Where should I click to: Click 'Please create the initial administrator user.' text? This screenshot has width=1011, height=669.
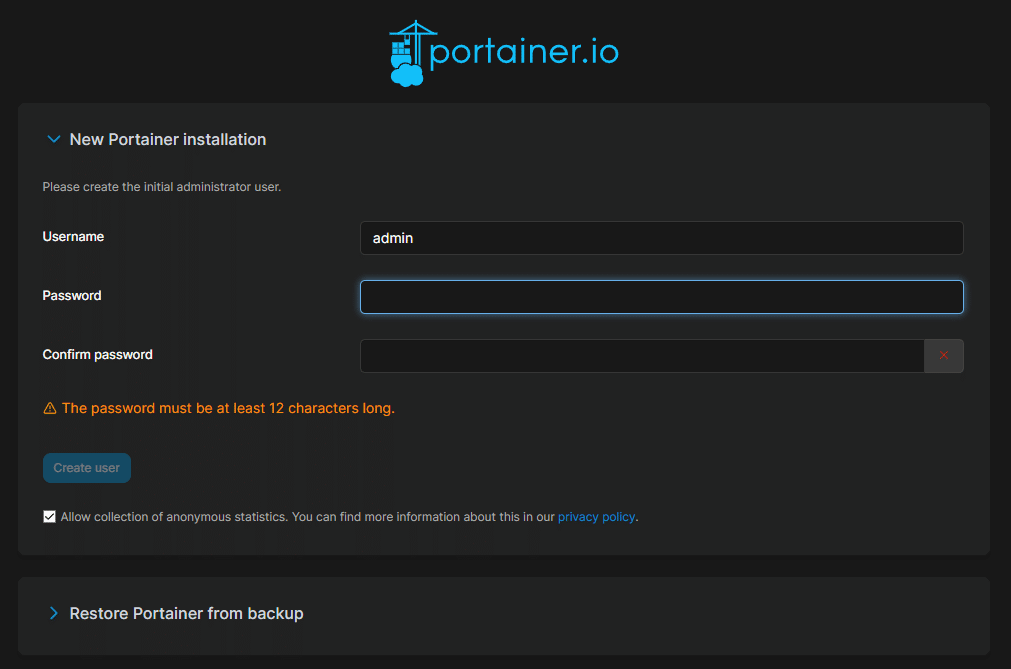pyautogui.click(x=162, y=187)
